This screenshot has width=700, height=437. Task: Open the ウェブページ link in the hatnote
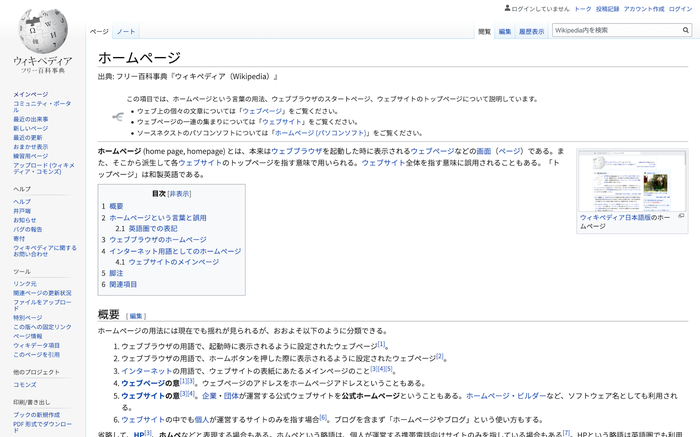click(262, 111)
